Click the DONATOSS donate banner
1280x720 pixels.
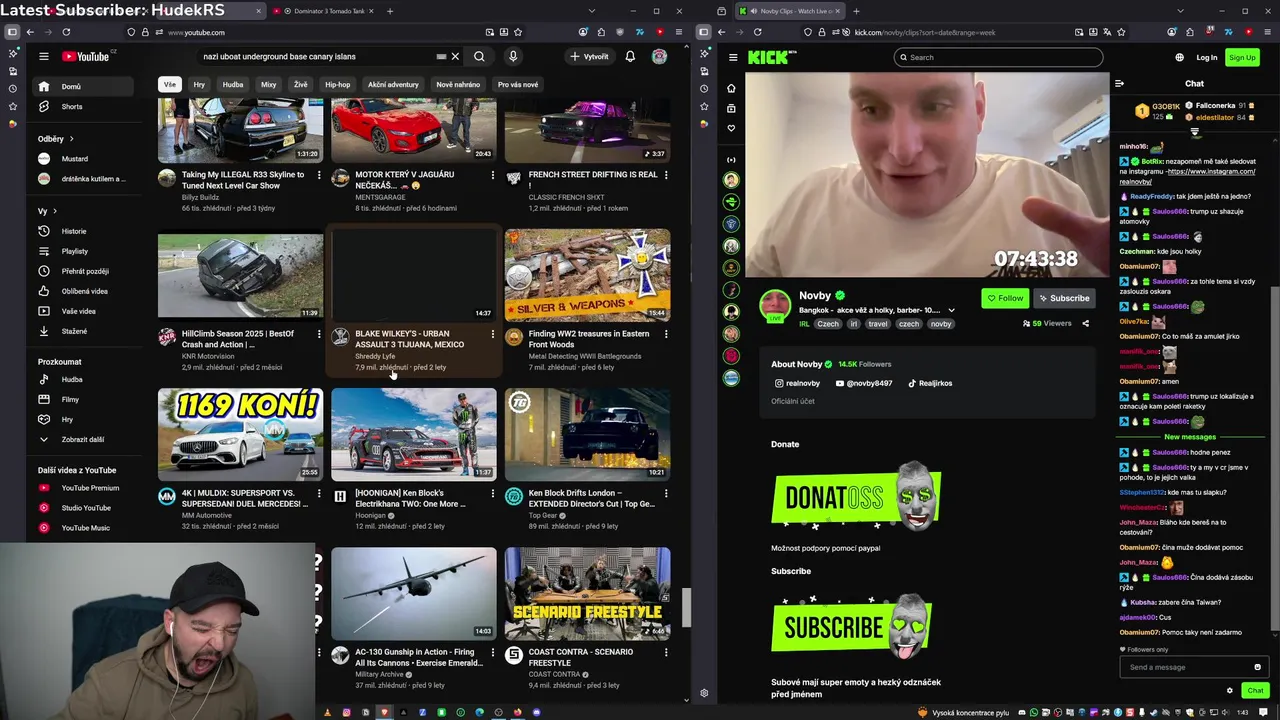[x=857, y=495]
